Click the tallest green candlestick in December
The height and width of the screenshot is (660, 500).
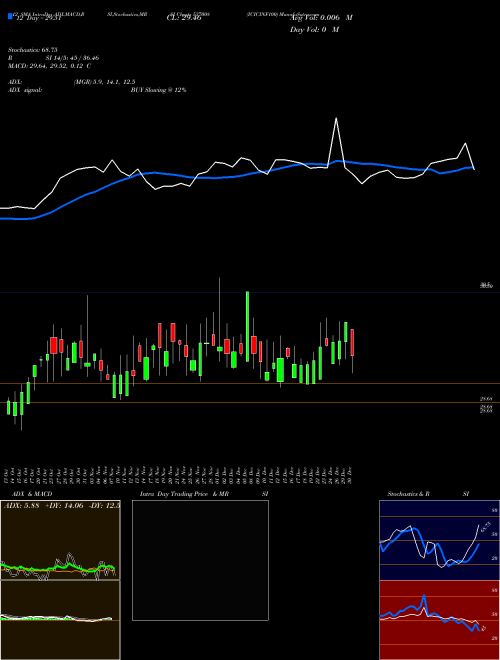[247, 326]
